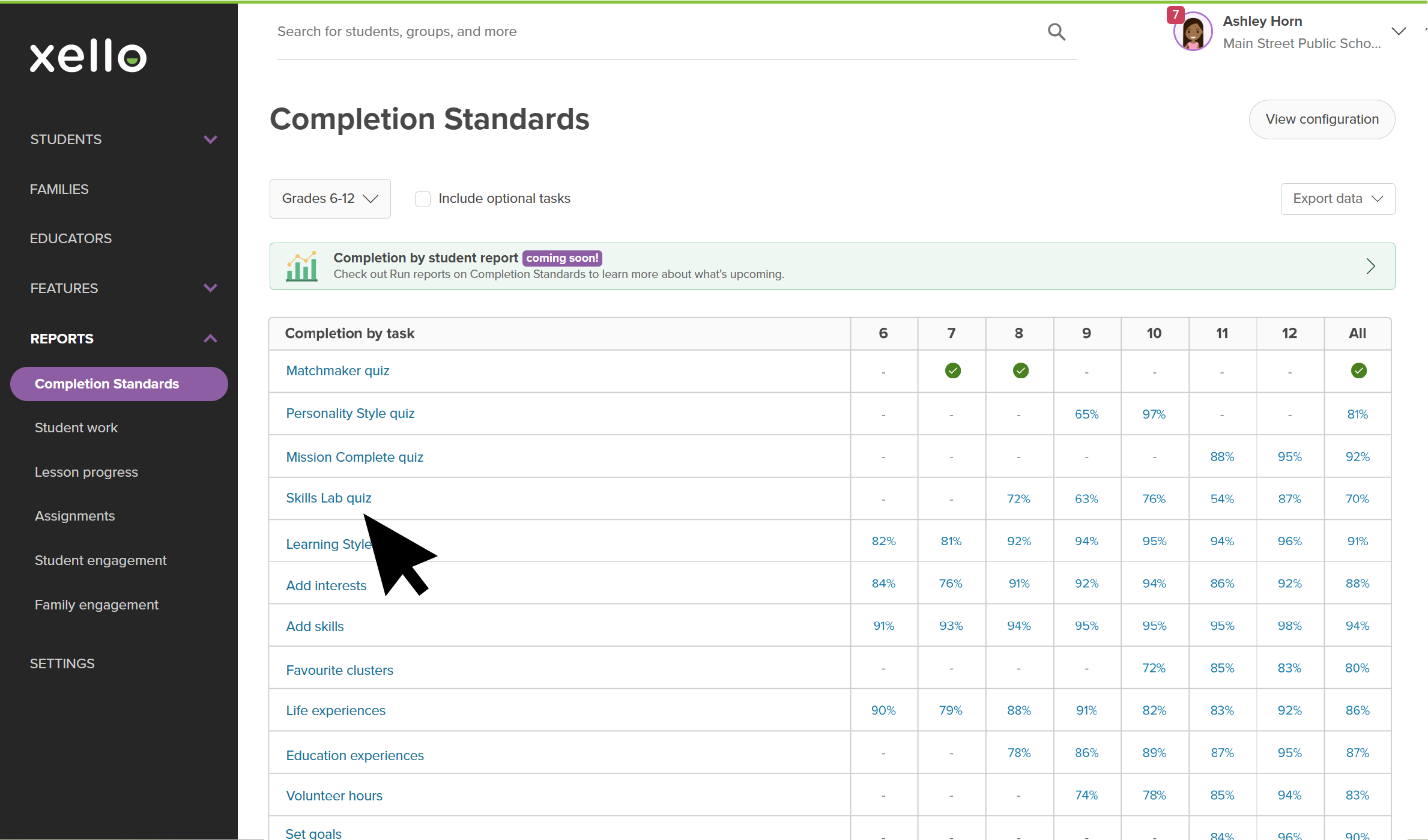Viewport: 1428px width, 840px height.
Task: Click the banner's right arrow chevron
Action: (1370, 266)
